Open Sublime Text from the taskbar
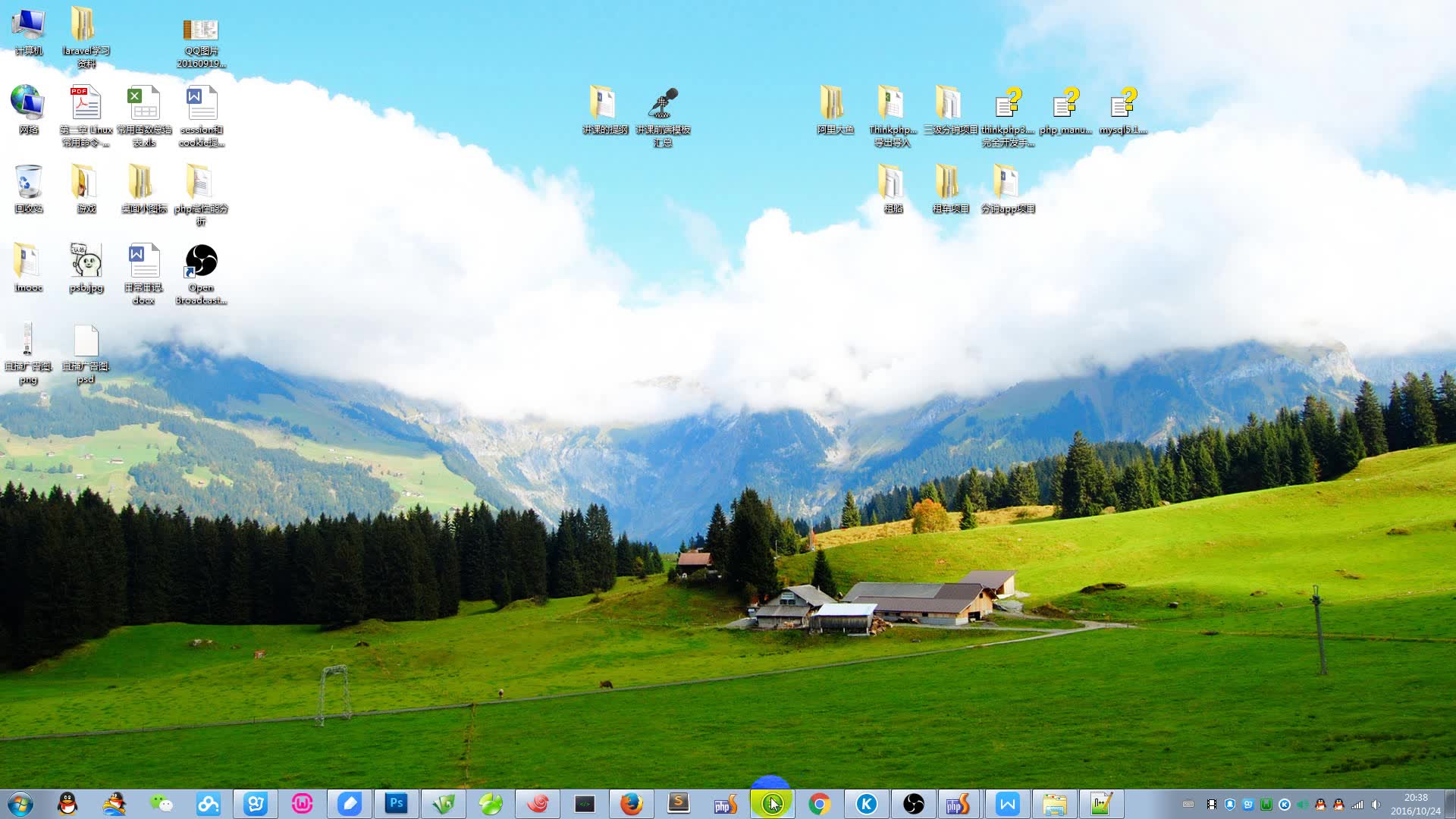The width and height of the screenshot is (1456, 819). [678, 804]
